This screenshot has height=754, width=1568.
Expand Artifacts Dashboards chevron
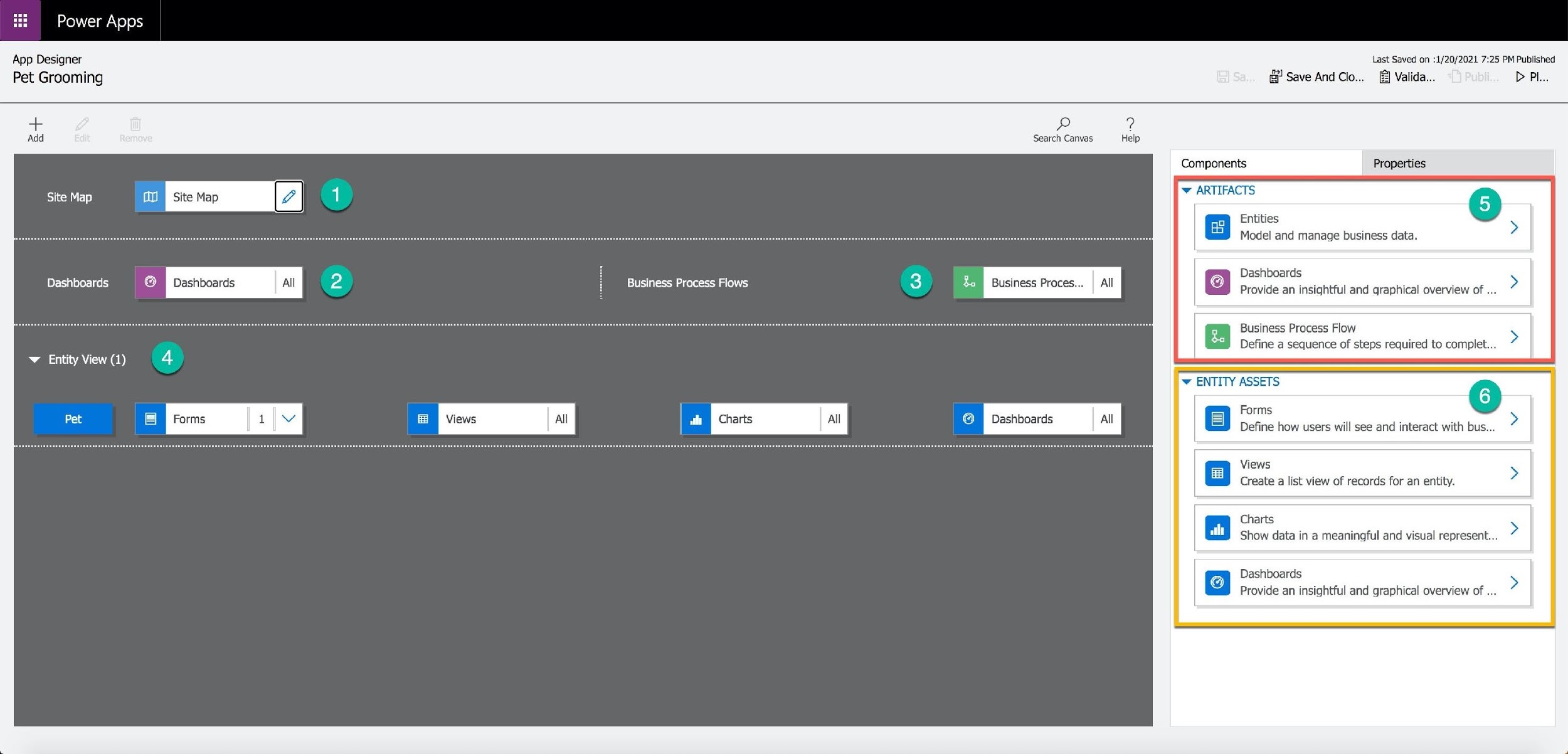click(1514, 282)
